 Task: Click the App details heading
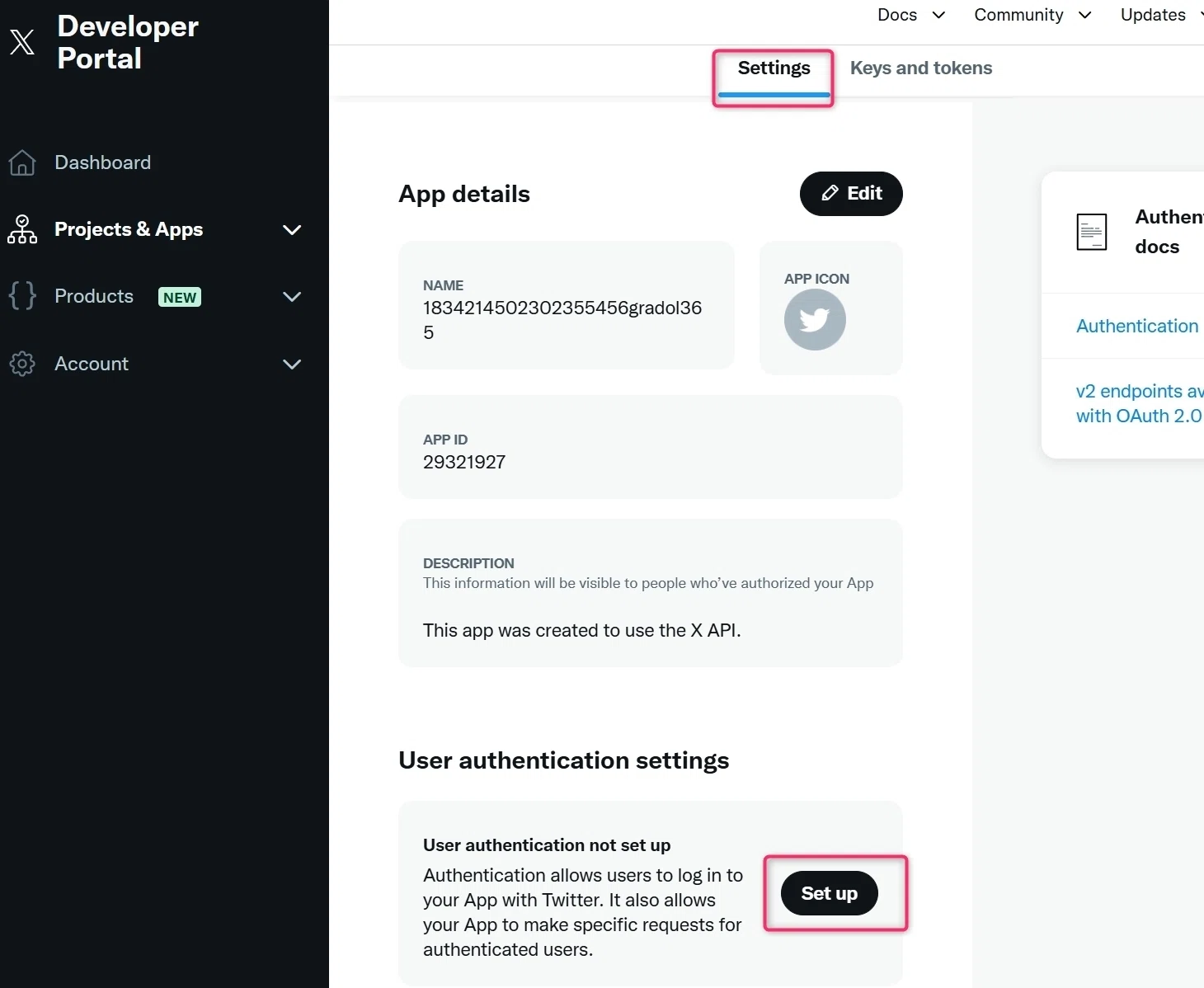(464, 194)
